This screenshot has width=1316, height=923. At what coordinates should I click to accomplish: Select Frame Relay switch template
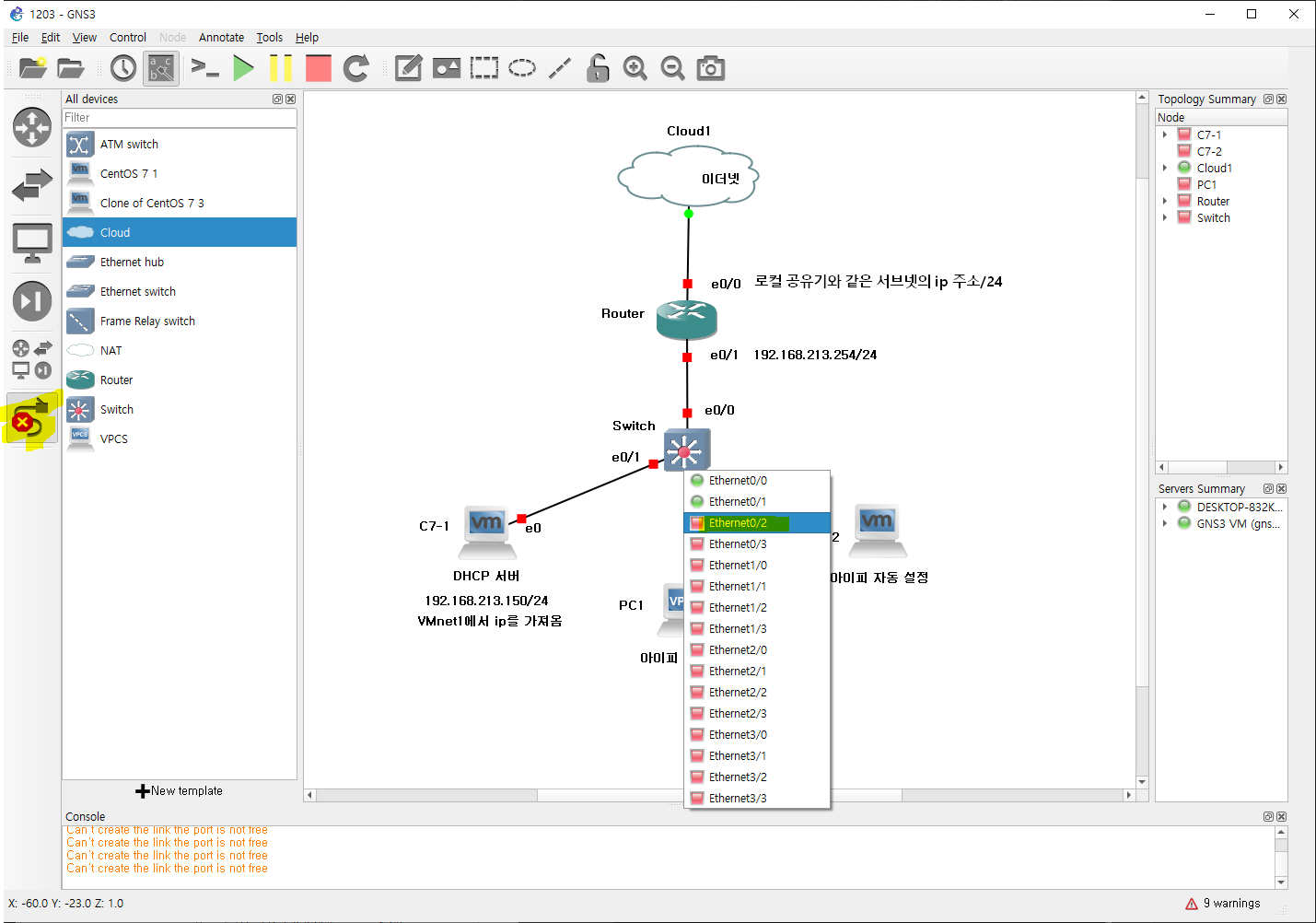(x=180, y=321)
